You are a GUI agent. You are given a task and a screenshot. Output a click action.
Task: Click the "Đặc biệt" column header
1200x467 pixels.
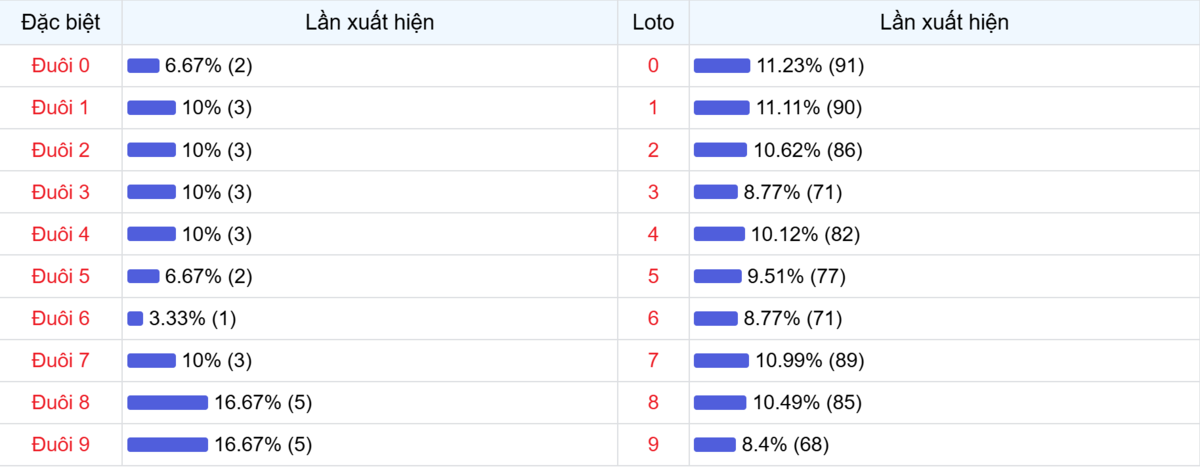(x=61, y=22)
